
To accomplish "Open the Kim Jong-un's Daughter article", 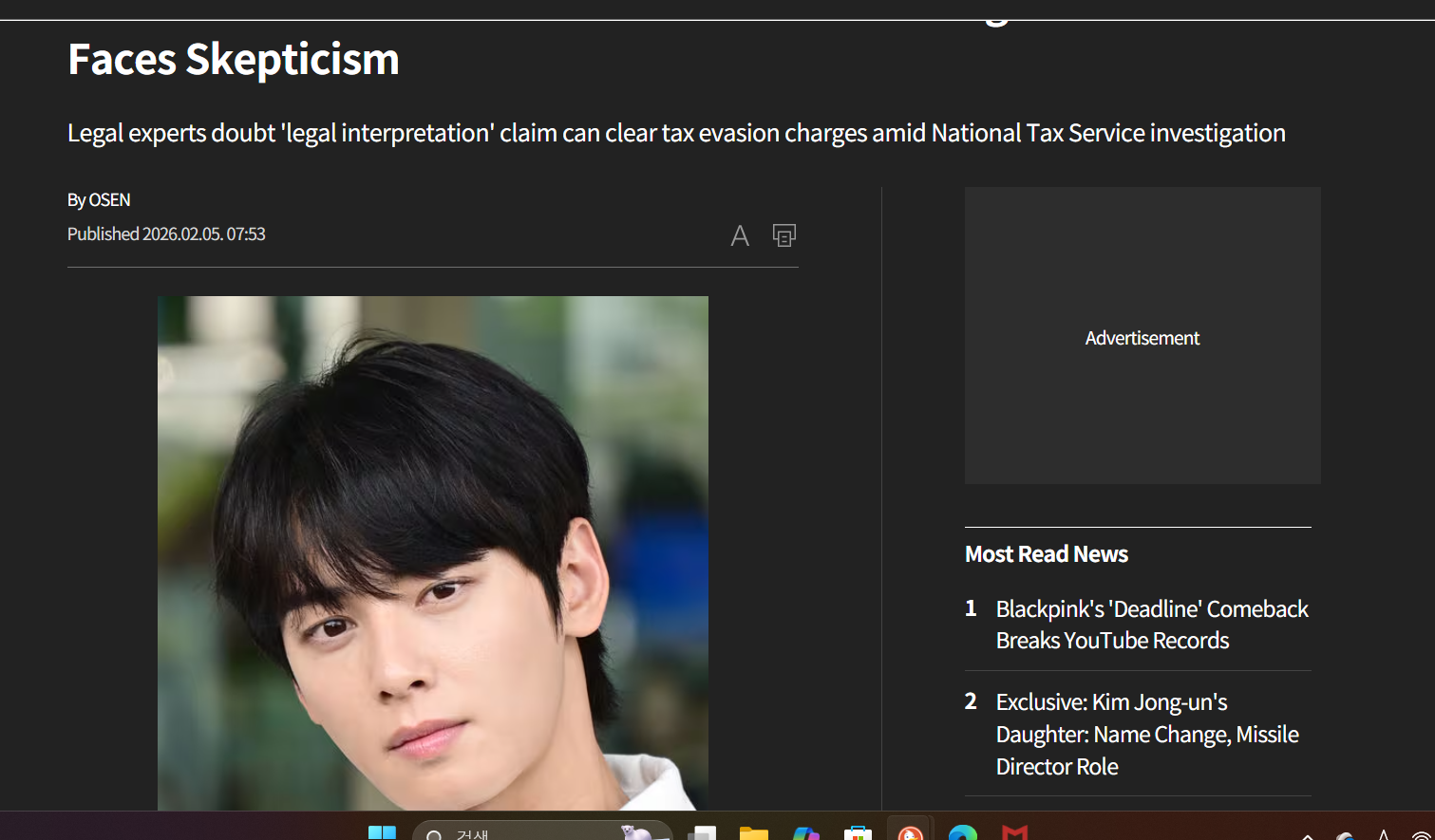I will click(x=1146, y=734).
